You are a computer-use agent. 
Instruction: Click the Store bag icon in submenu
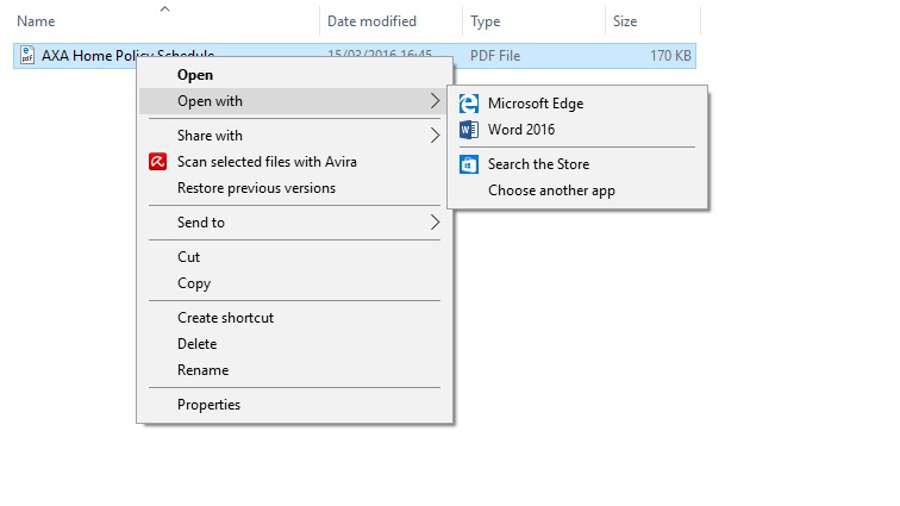(x=468, y=165)
